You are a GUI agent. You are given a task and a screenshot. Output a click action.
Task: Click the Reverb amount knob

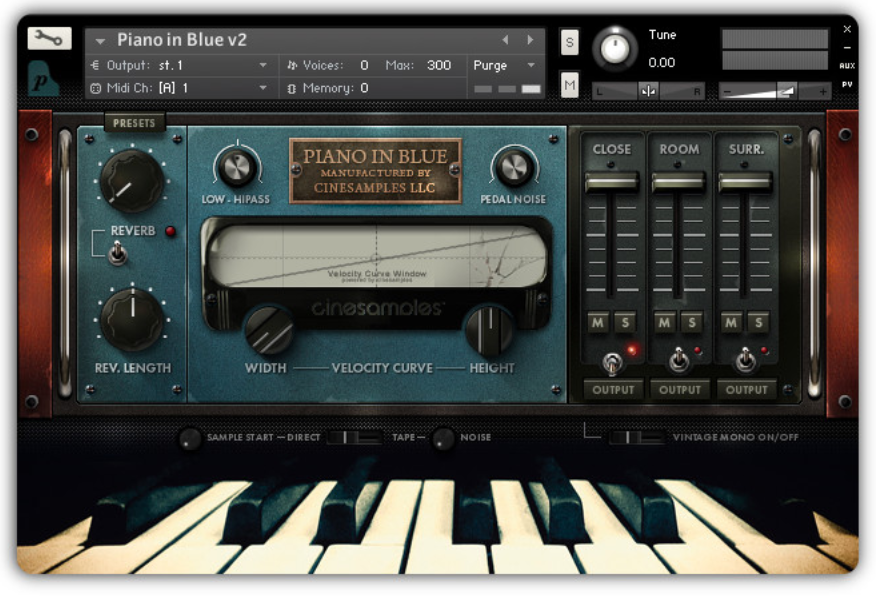pyautogui.click(x=132, y=181)
